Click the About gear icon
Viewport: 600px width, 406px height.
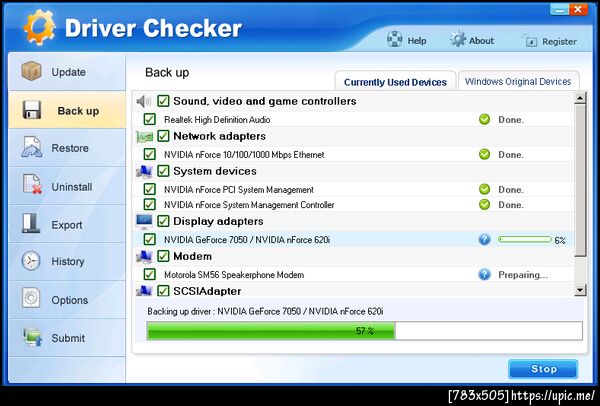tap(458, 39)
